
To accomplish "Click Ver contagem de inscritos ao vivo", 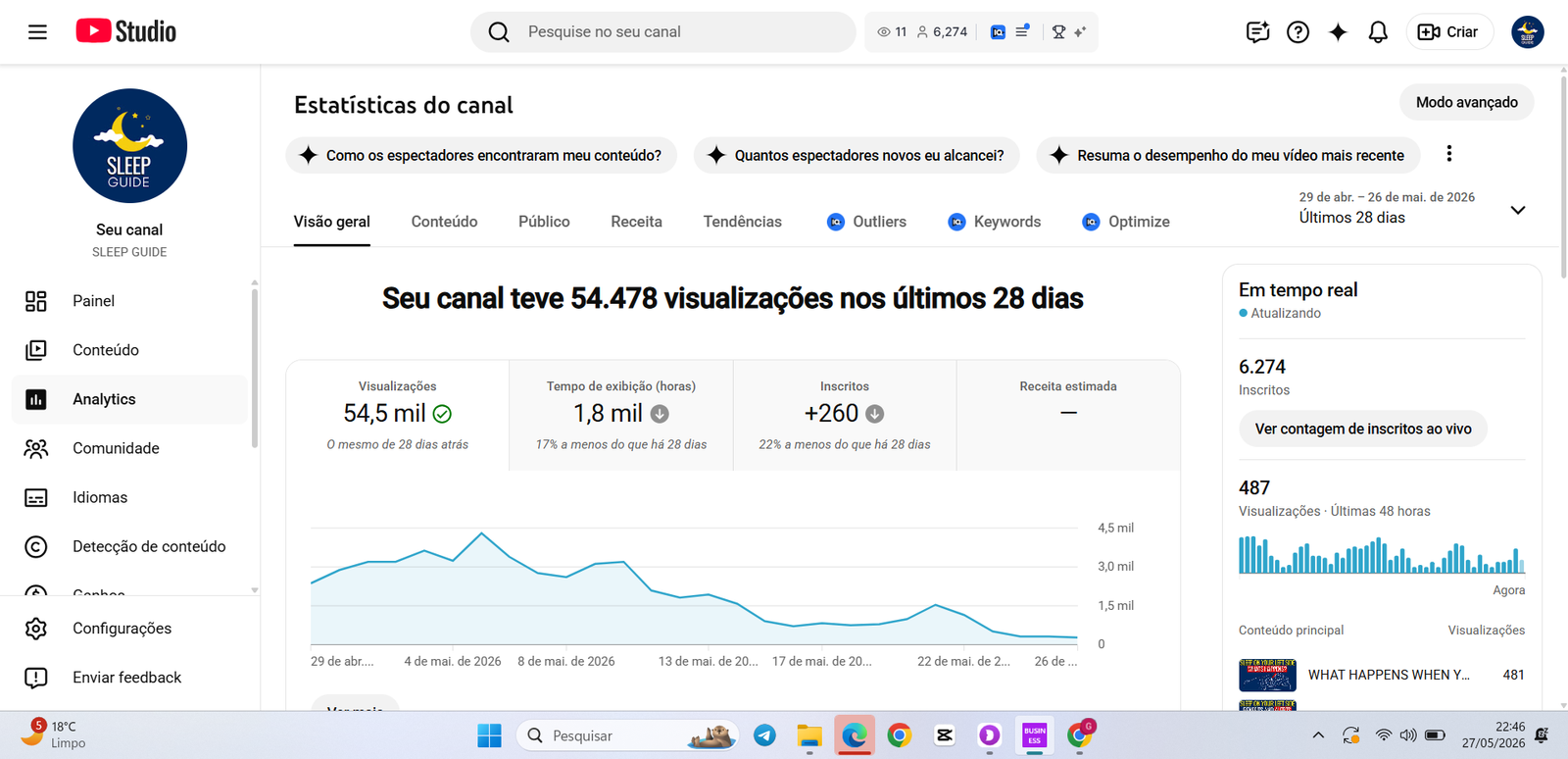I will 1363,429.
